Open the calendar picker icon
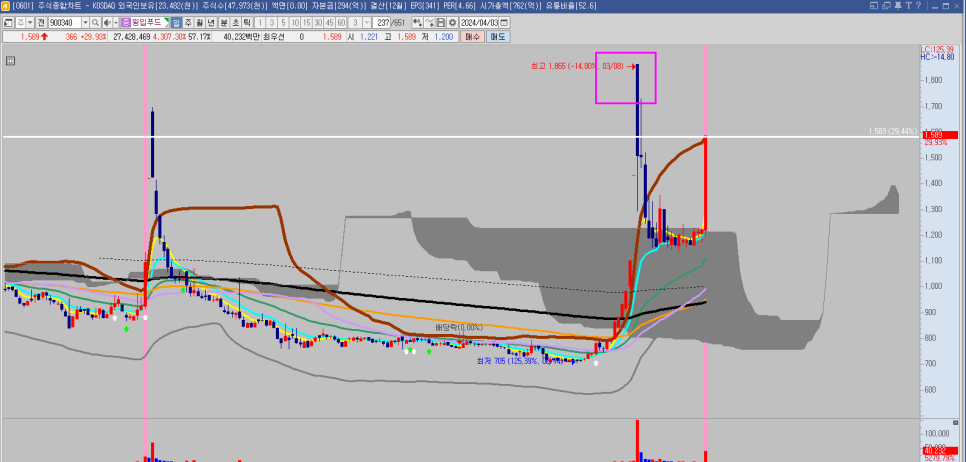 [x=504, y=22]
